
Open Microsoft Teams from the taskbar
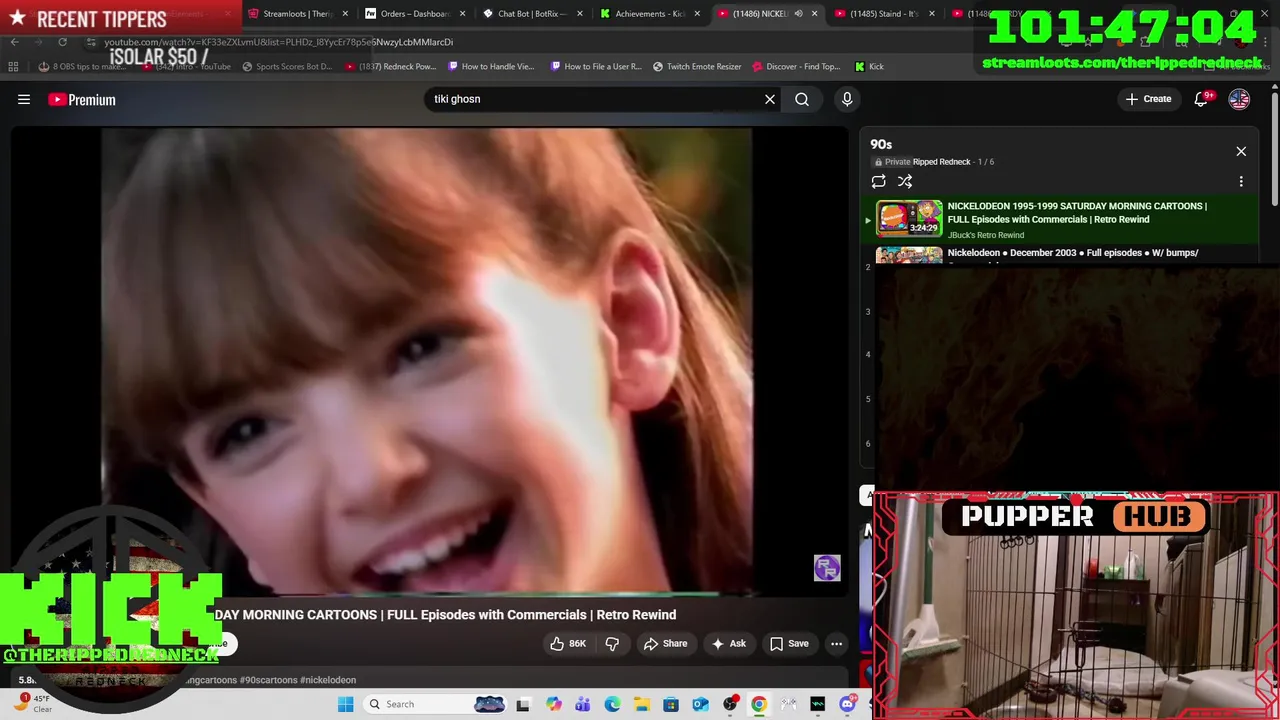coord(583,705)
